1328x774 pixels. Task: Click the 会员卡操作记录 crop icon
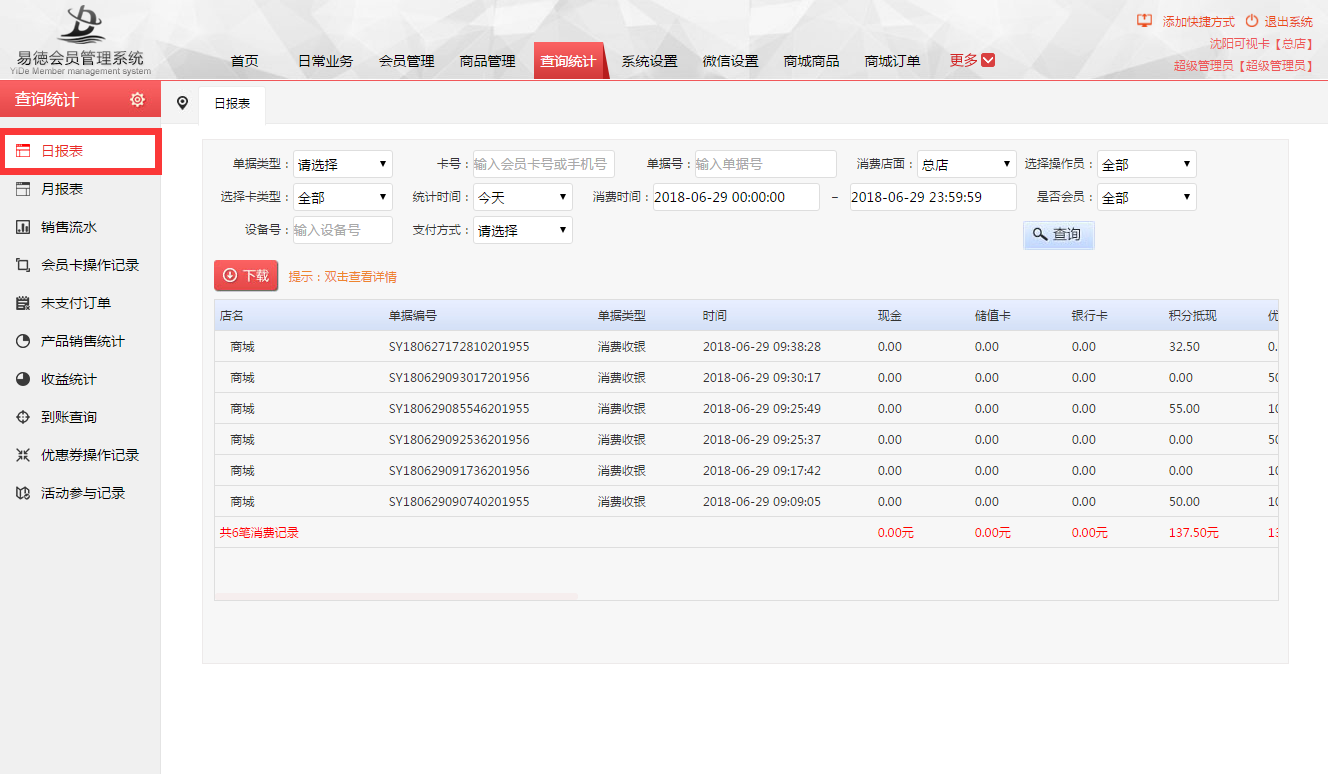click(x=23, y=265)
